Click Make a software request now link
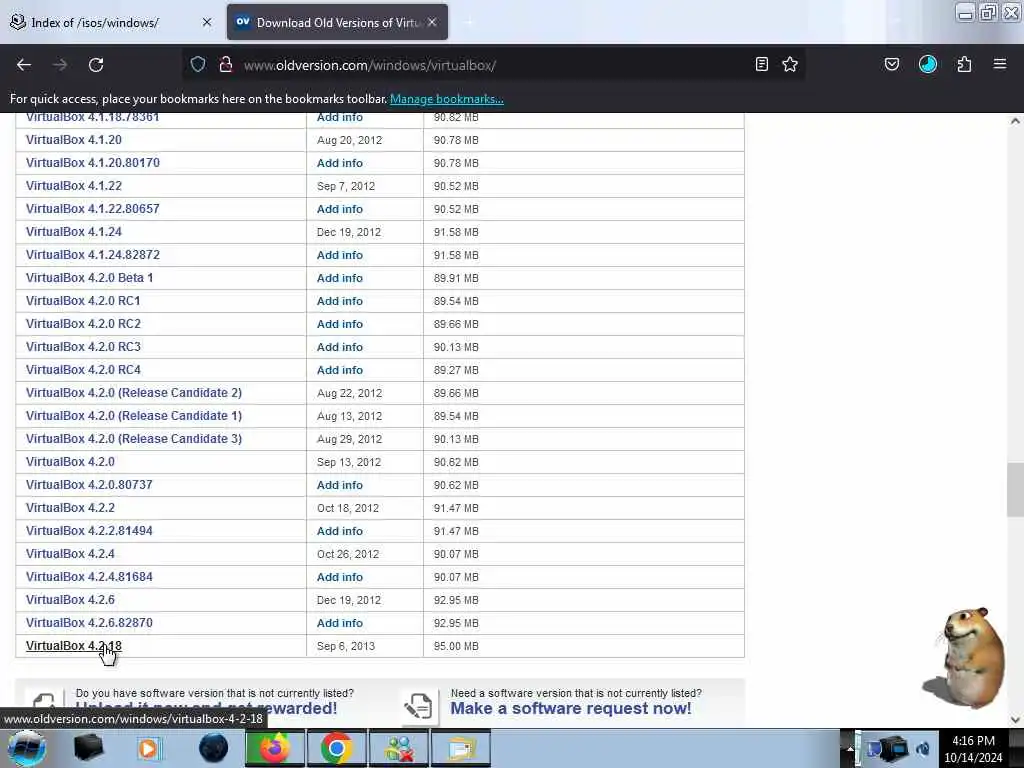This screenshot has height=768, width=1024. (571, 709)
